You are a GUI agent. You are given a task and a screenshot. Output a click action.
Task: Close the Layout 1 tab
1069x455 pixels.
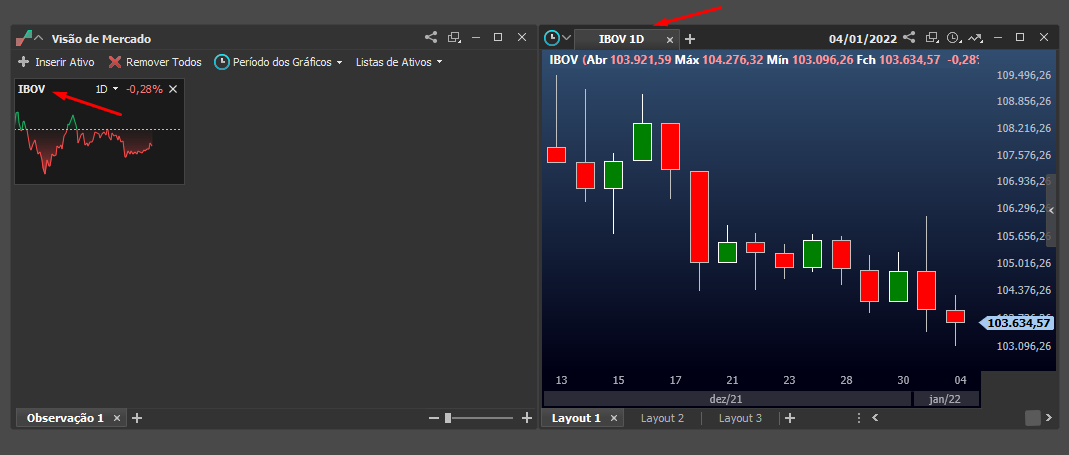(613, 418)
